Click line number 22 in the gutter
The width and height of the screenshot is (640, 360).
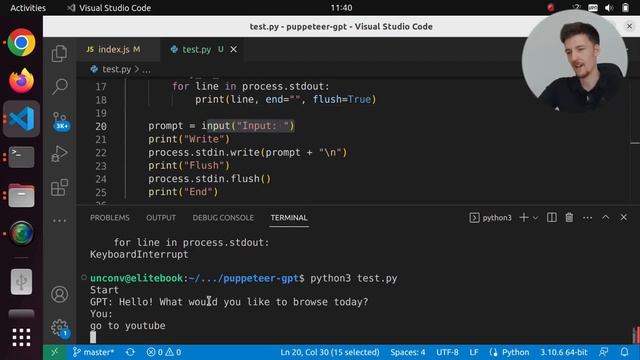(101, 153)
